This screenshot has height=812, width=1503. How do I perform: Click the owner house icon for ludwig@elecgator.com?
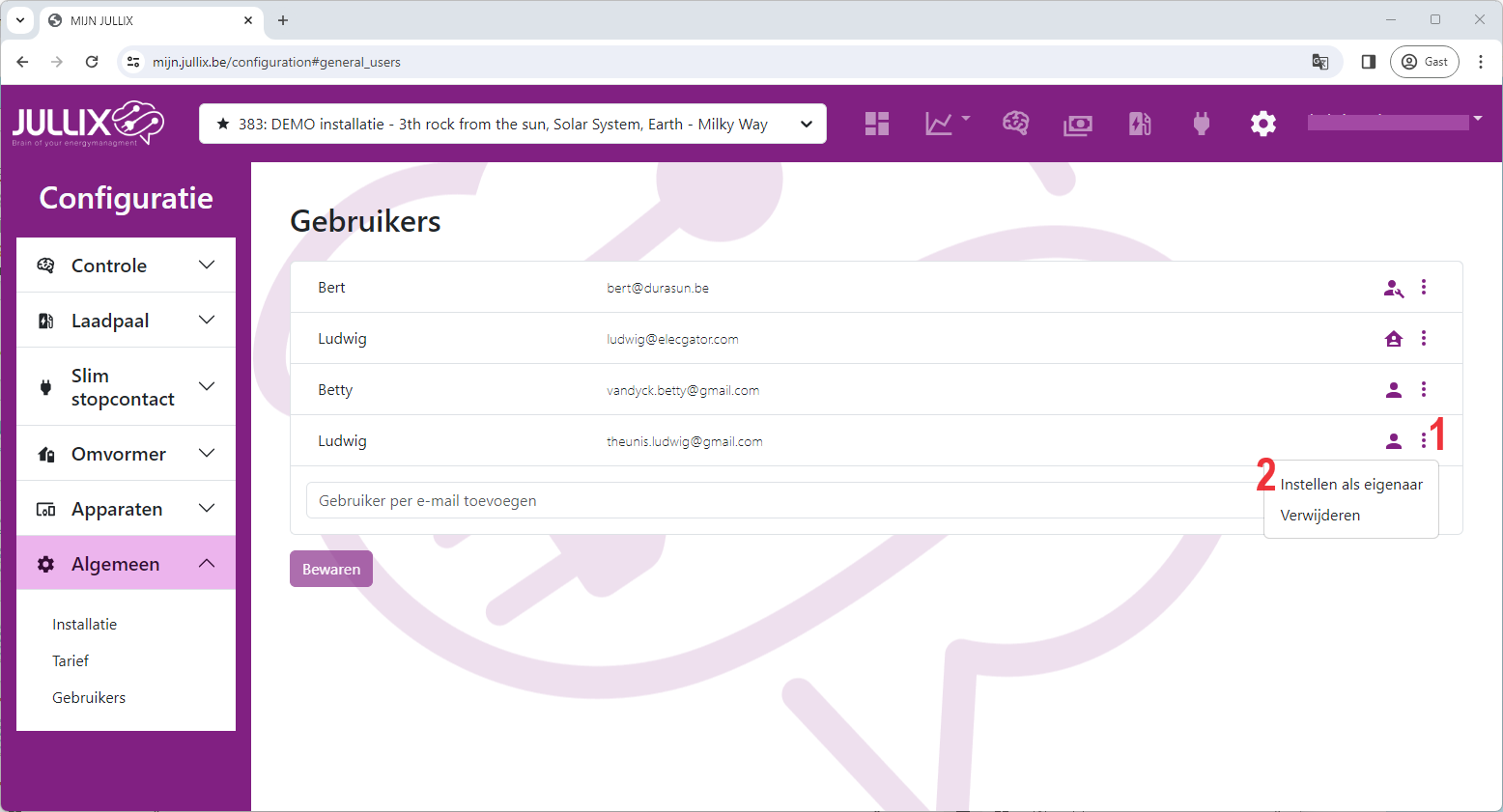1393,339
